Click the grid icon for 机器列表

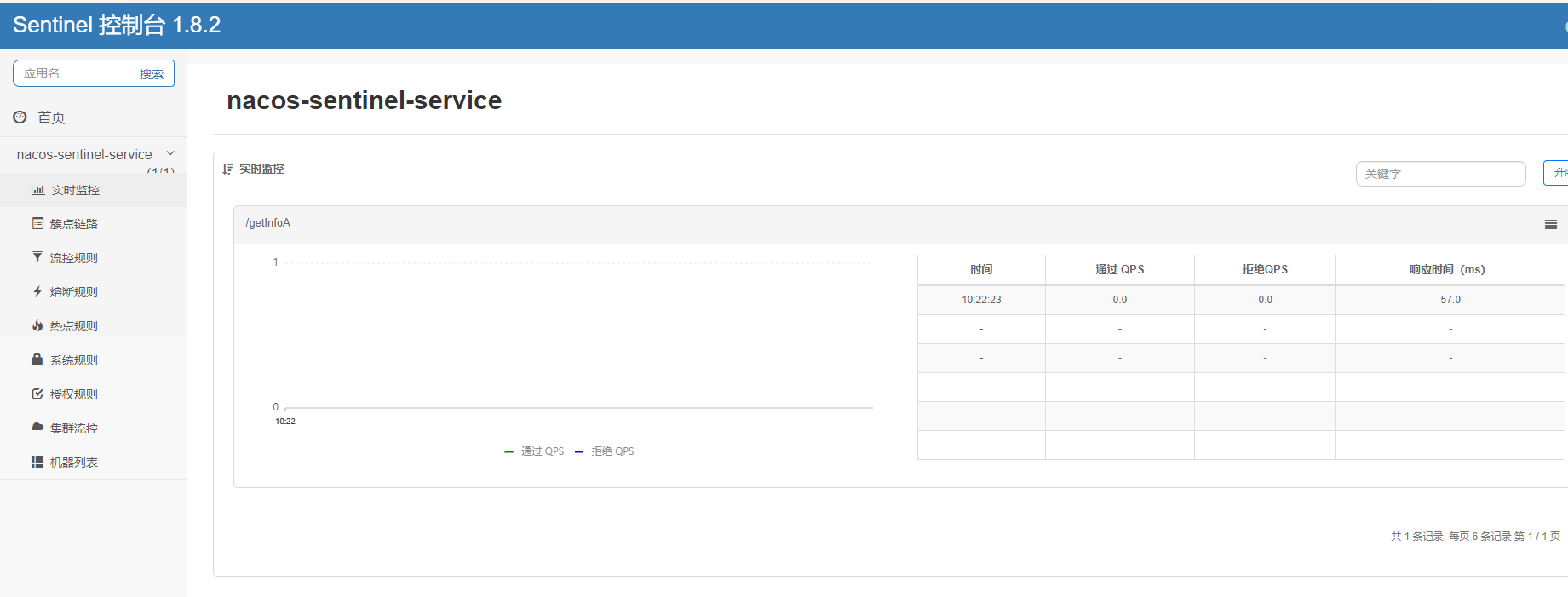[x=37, y=462]
